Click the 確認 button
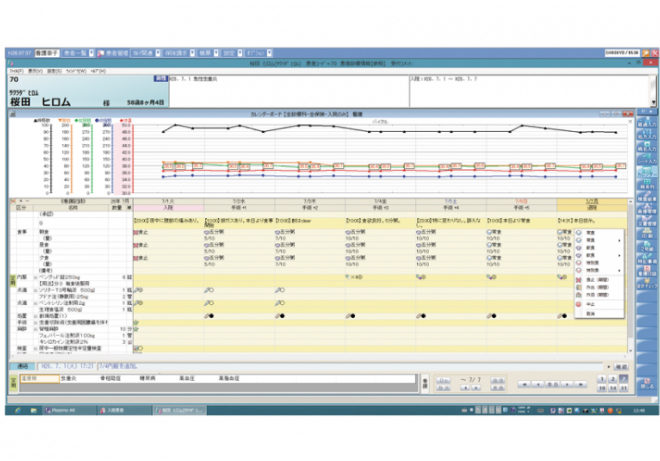 coord(621,367)
